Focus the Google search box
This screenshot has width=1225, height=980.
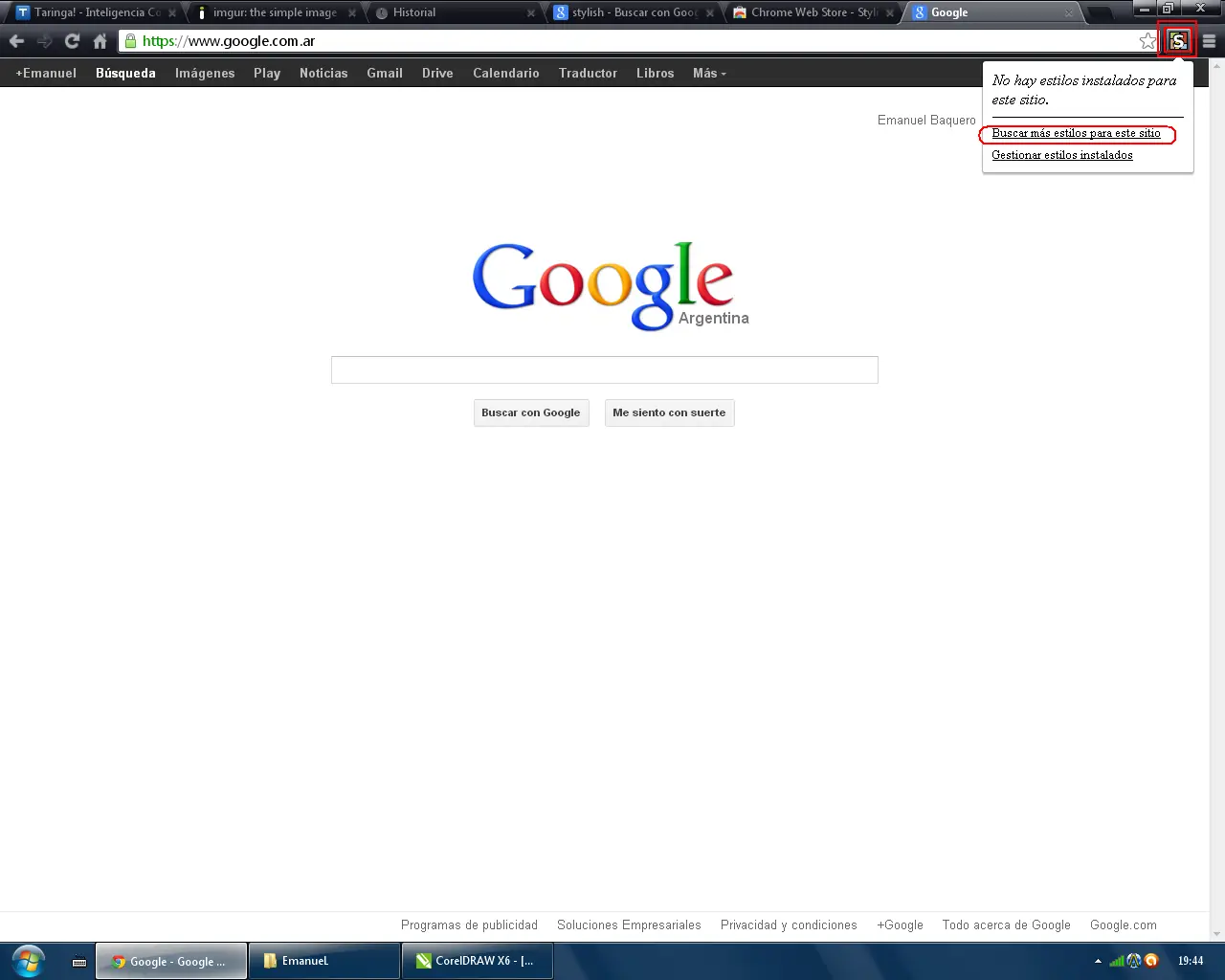[x=605, y=369]
